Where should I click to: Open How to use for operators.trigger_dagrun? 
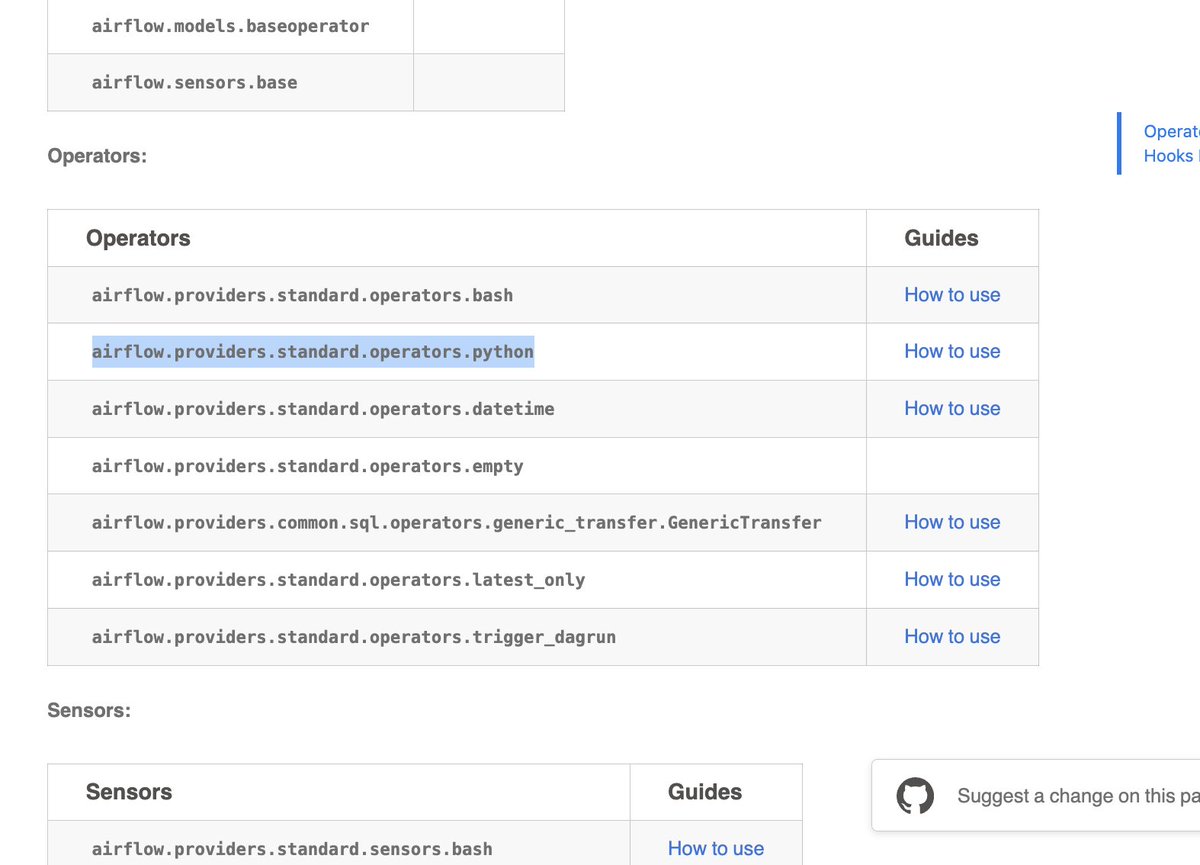952,636
